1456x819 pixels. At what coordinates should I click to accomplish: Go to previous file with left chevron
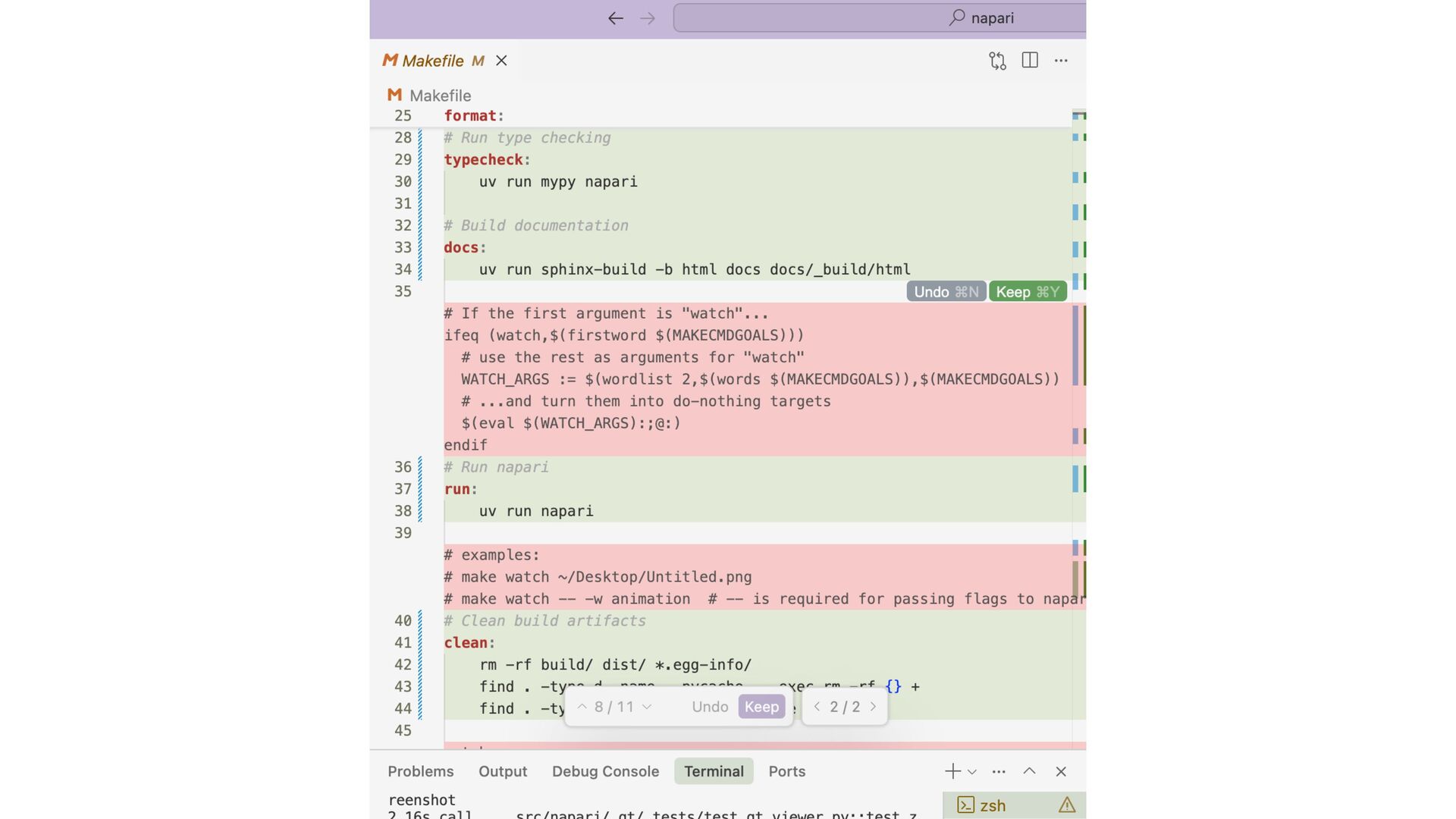point(817,707)
